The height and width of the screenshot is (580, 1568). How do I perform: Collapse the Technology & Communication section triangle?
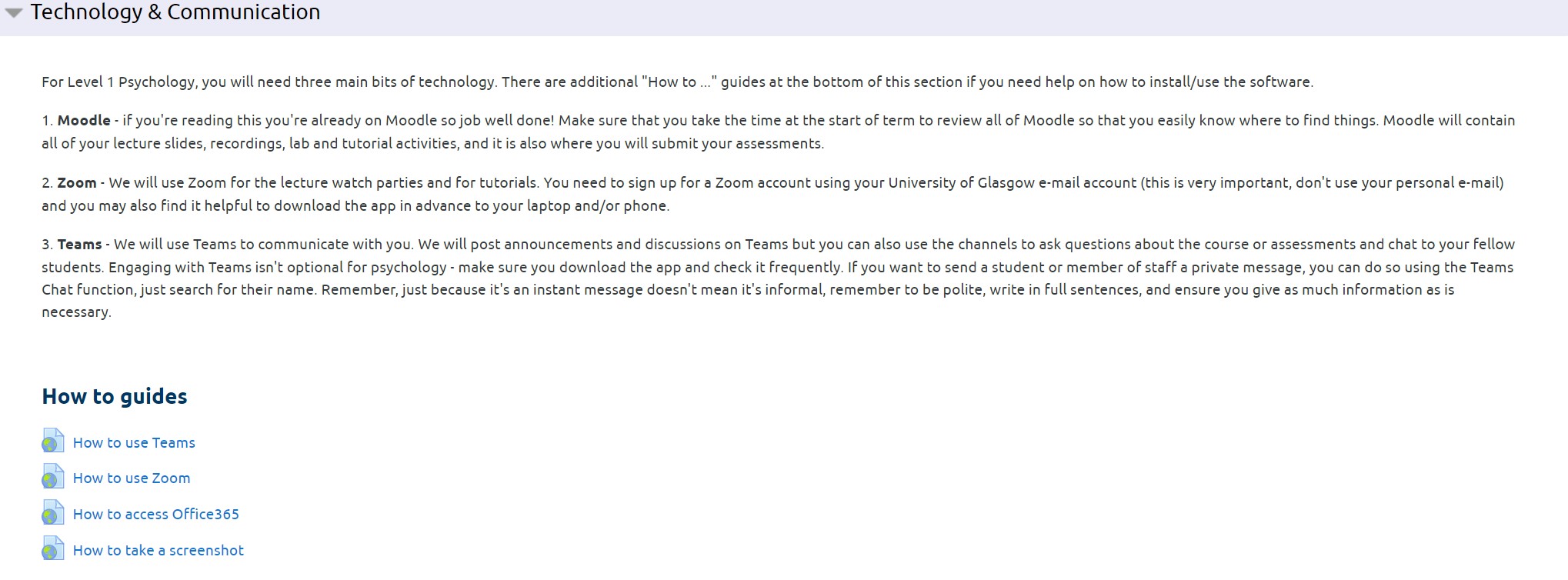pyautogui.click(x=14, y=13)
